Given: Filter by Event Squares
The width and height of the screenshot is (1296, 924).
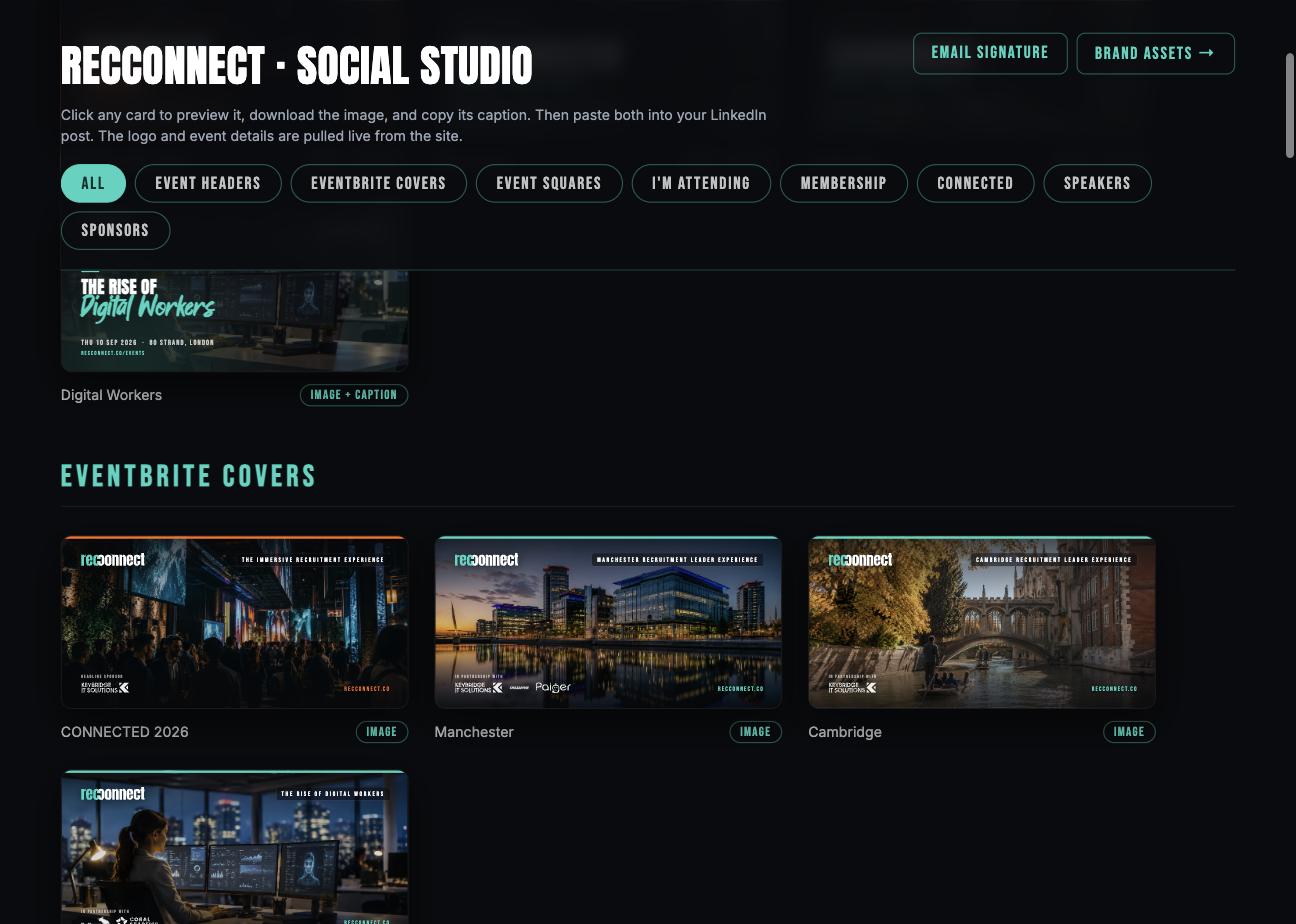Looking at the screenshot, I should tap(549, 183).
